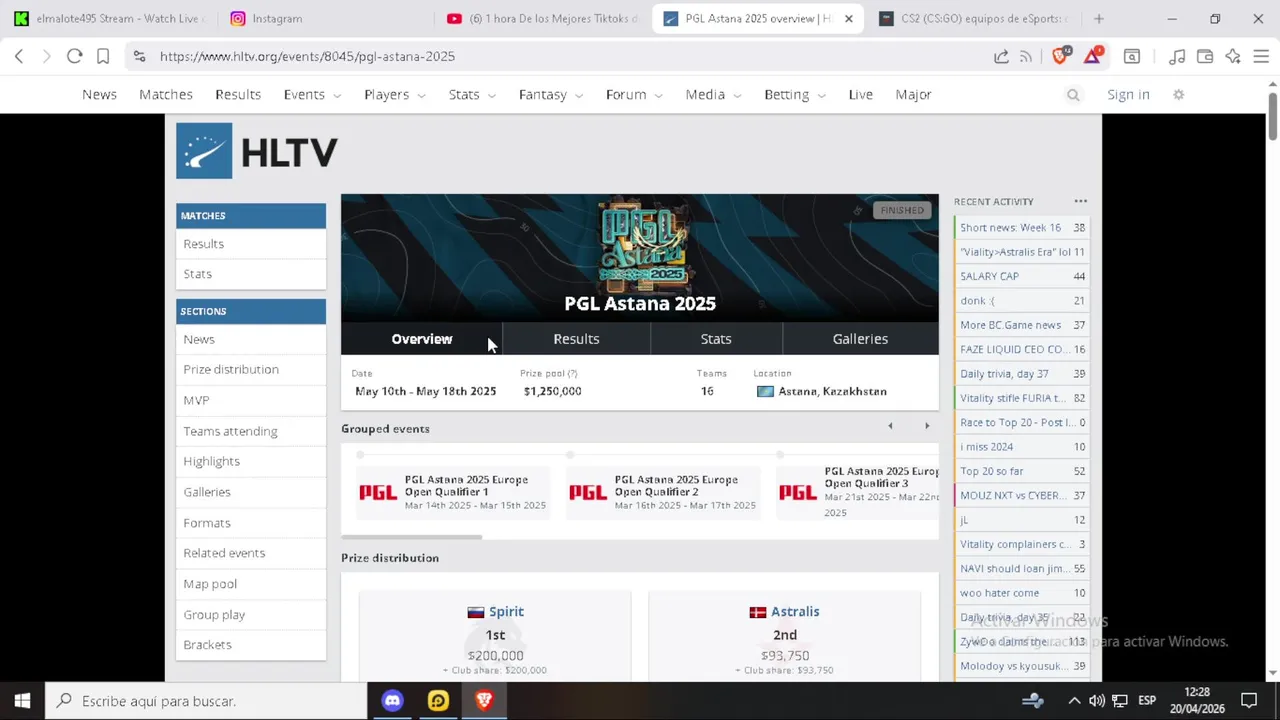This screenshot has height=720, width=1280.
Task: Open Results in the top navigation bar
Action: 238,94
